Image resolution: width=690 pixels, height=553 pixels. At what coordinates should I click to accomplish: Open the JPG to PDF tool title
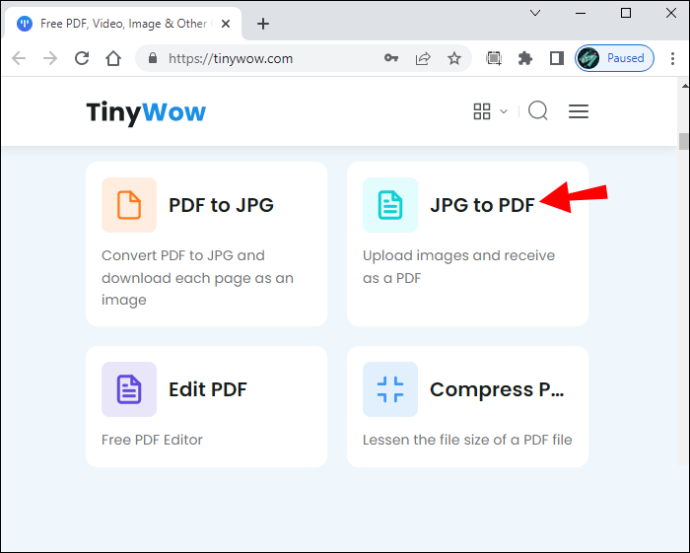(482, 205)
